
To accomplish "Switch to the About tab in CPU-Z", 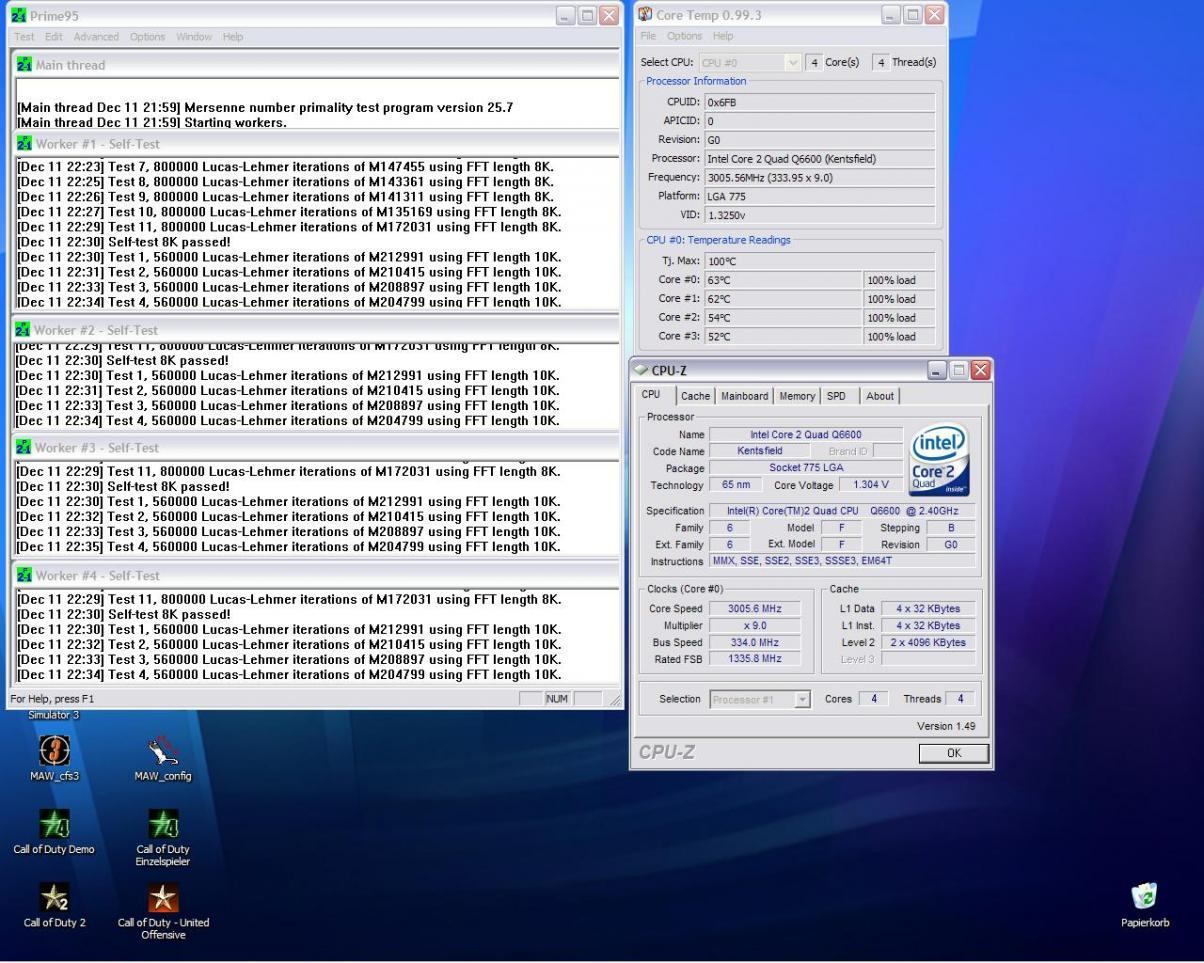I will click(880, 396).
